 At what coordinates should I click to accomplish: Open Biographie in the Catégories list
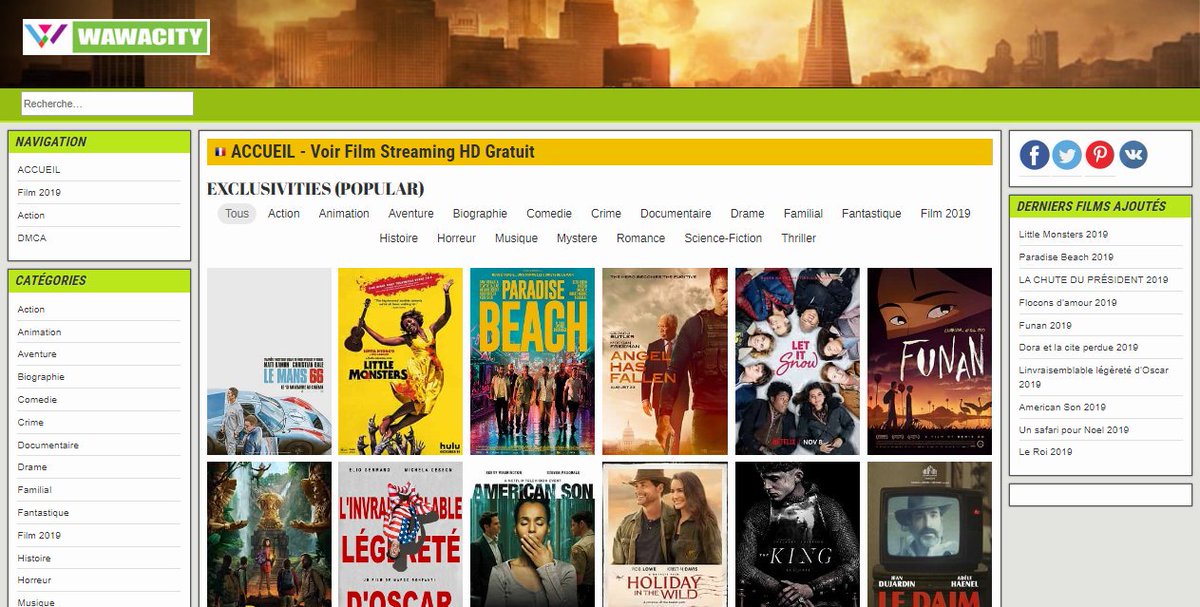[41, 377]
